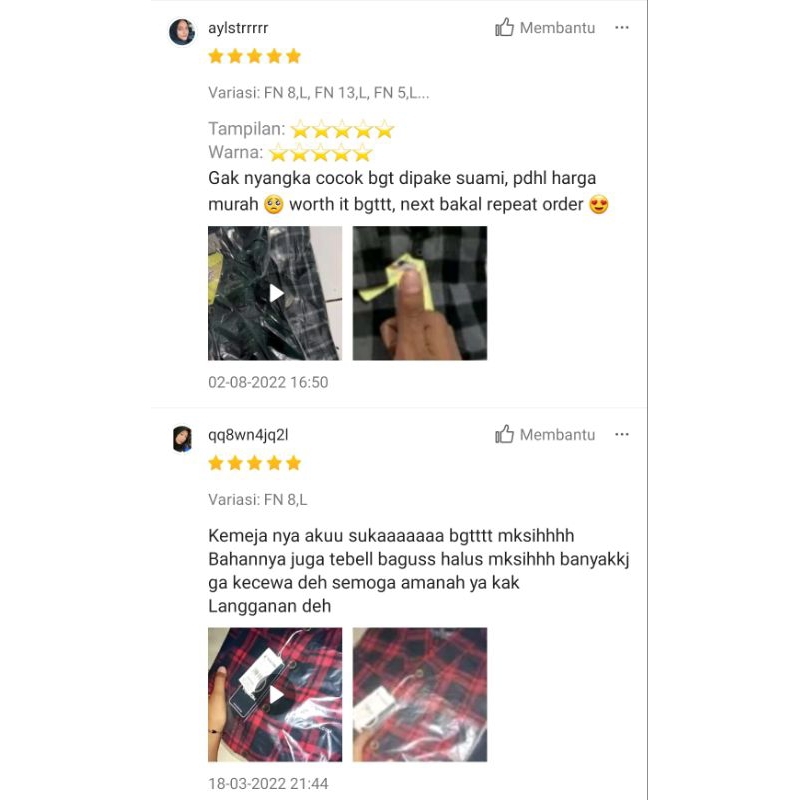Viewport: 800px width, 800px height.
Task: Open three-dot menu on qq8wn4jq2l's review
Action: [621, 434]
